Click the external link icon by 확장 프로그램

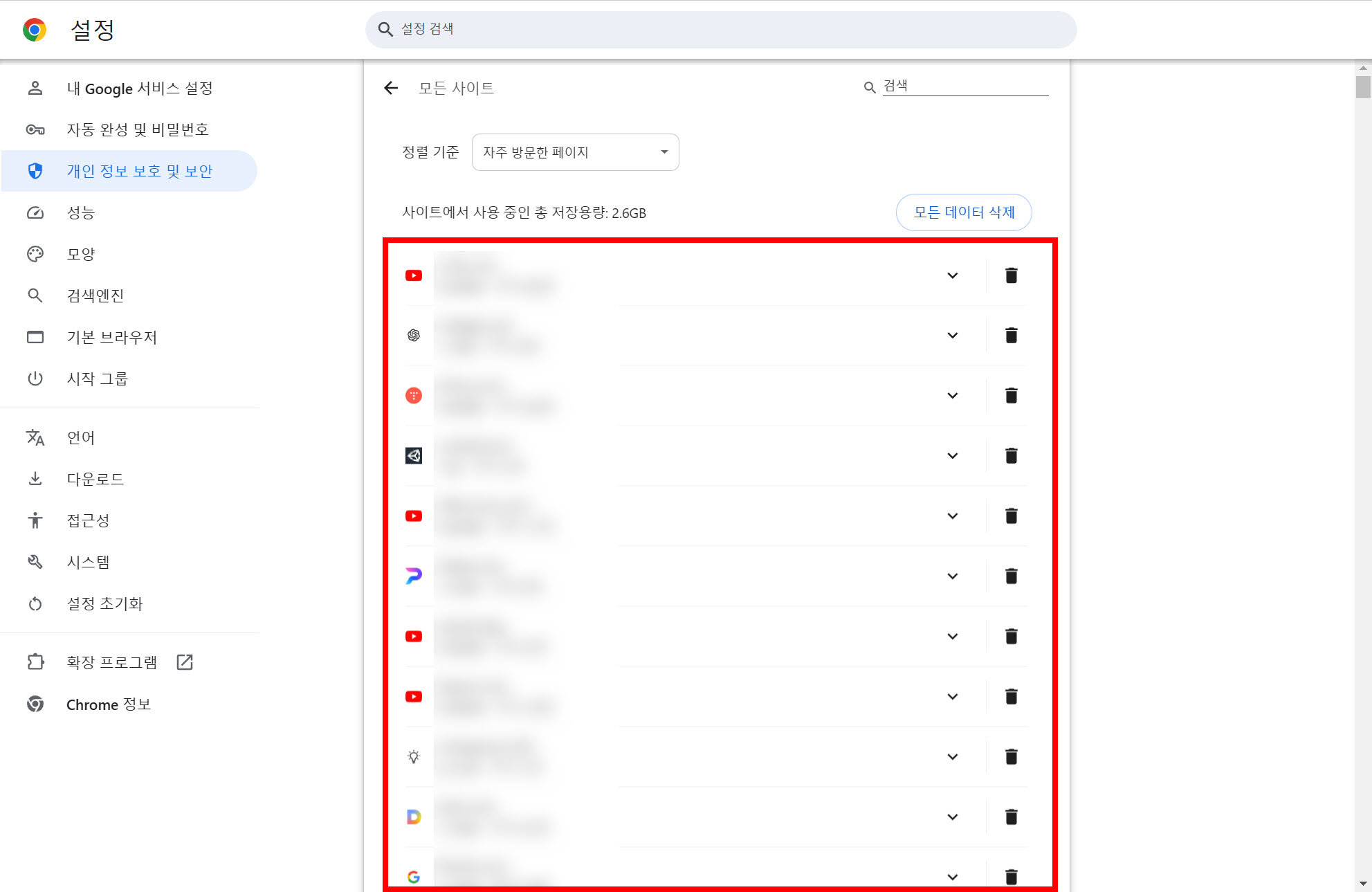[185, 662]
